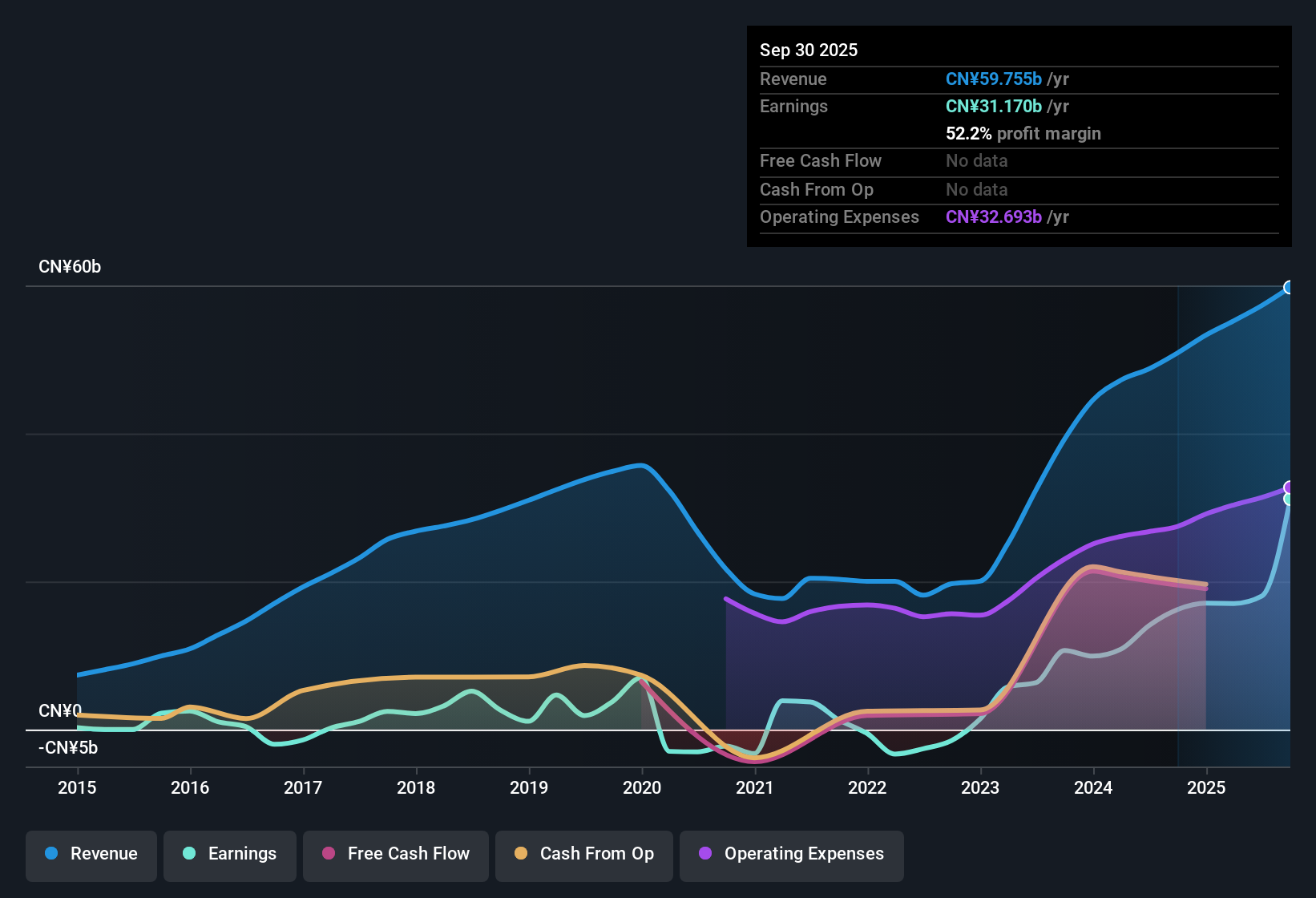Click the blue revenue endpoint marker on chart

coord(1289,287)
